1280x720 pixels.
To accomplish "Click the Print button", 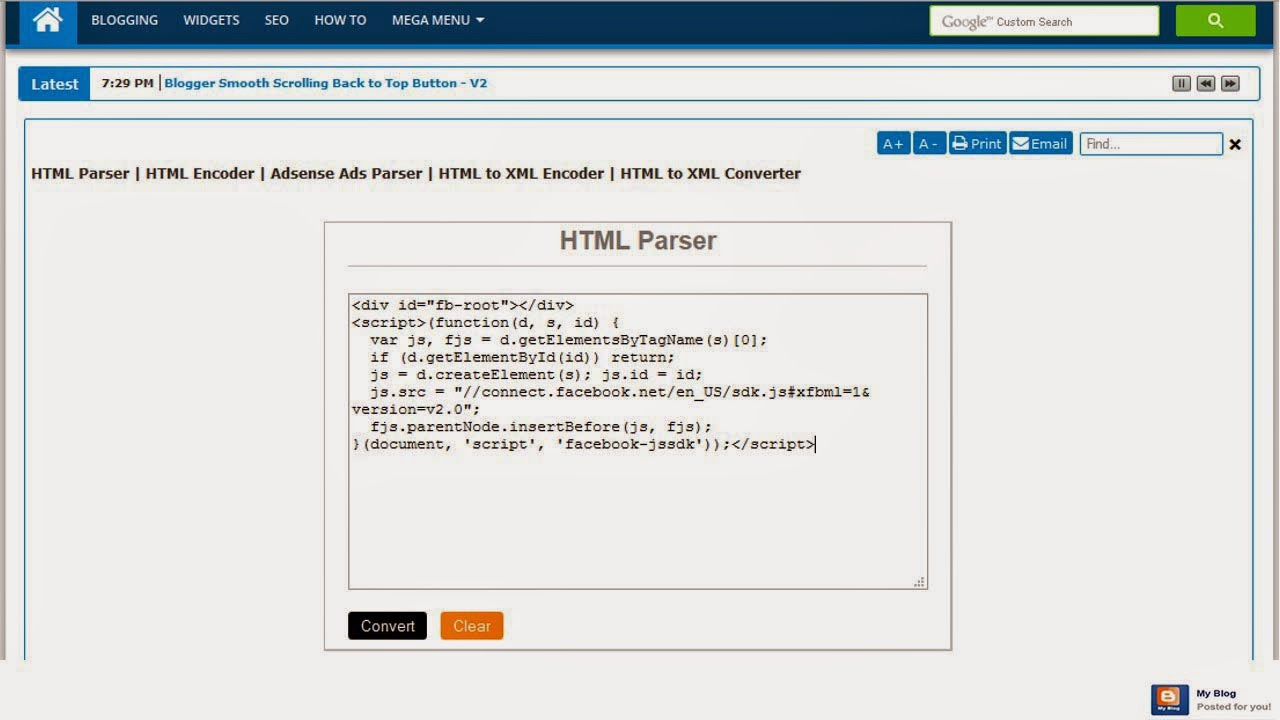I will [977, 144].
